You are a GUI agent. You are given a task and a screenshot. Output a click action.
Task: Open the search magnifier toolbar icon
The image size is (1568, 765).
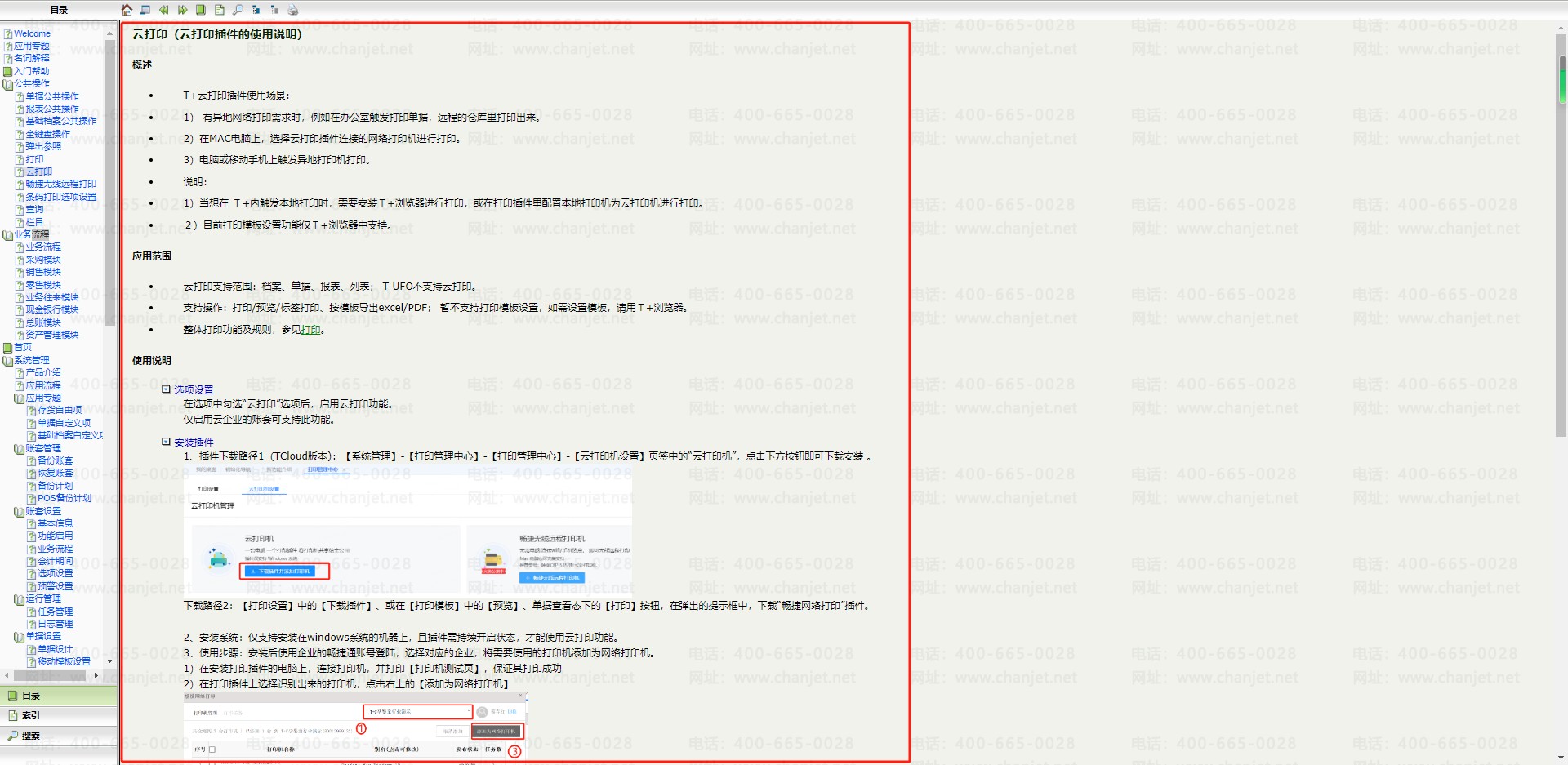tap(238, 10)
